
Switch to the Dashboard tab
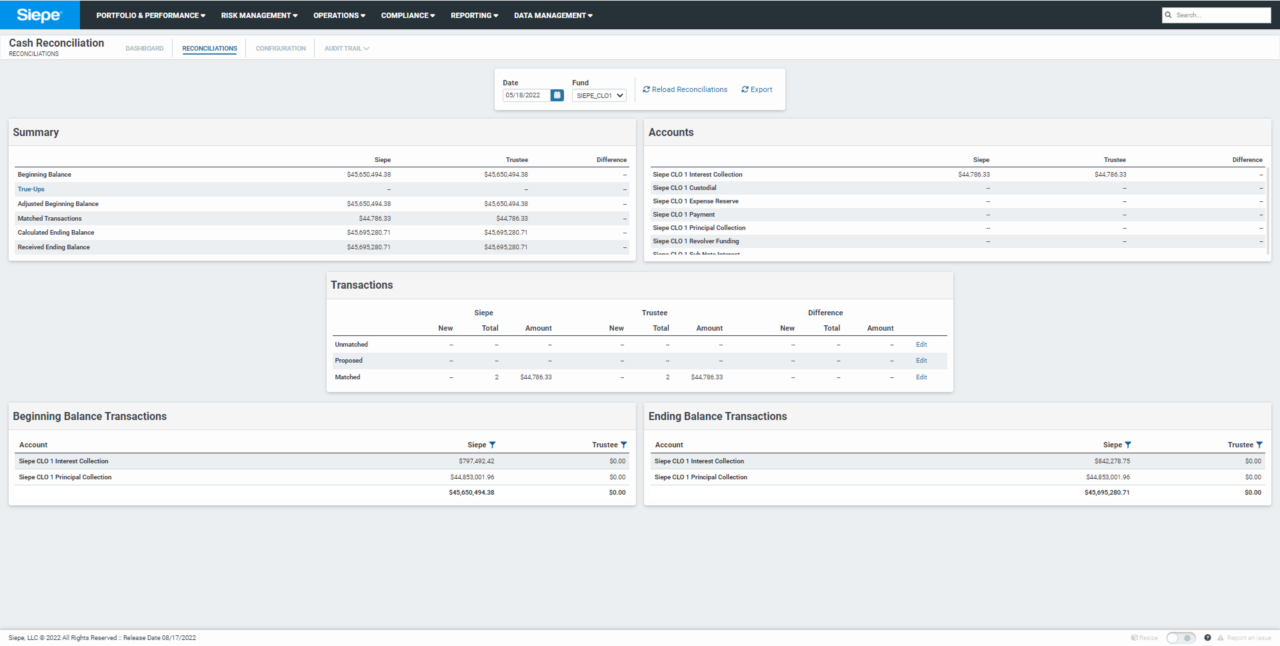144,48
